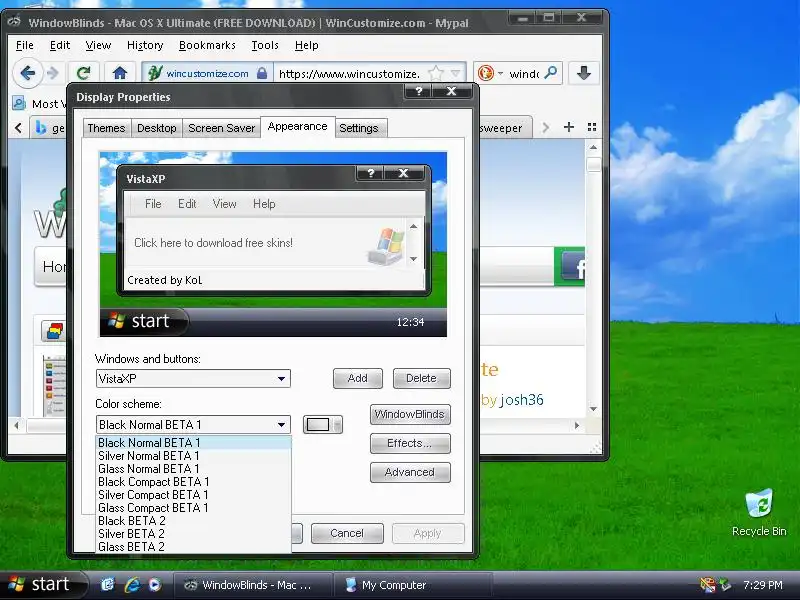Open the Settings tab
This screenshot has height=600, width=800.
(x=359, y=128)
